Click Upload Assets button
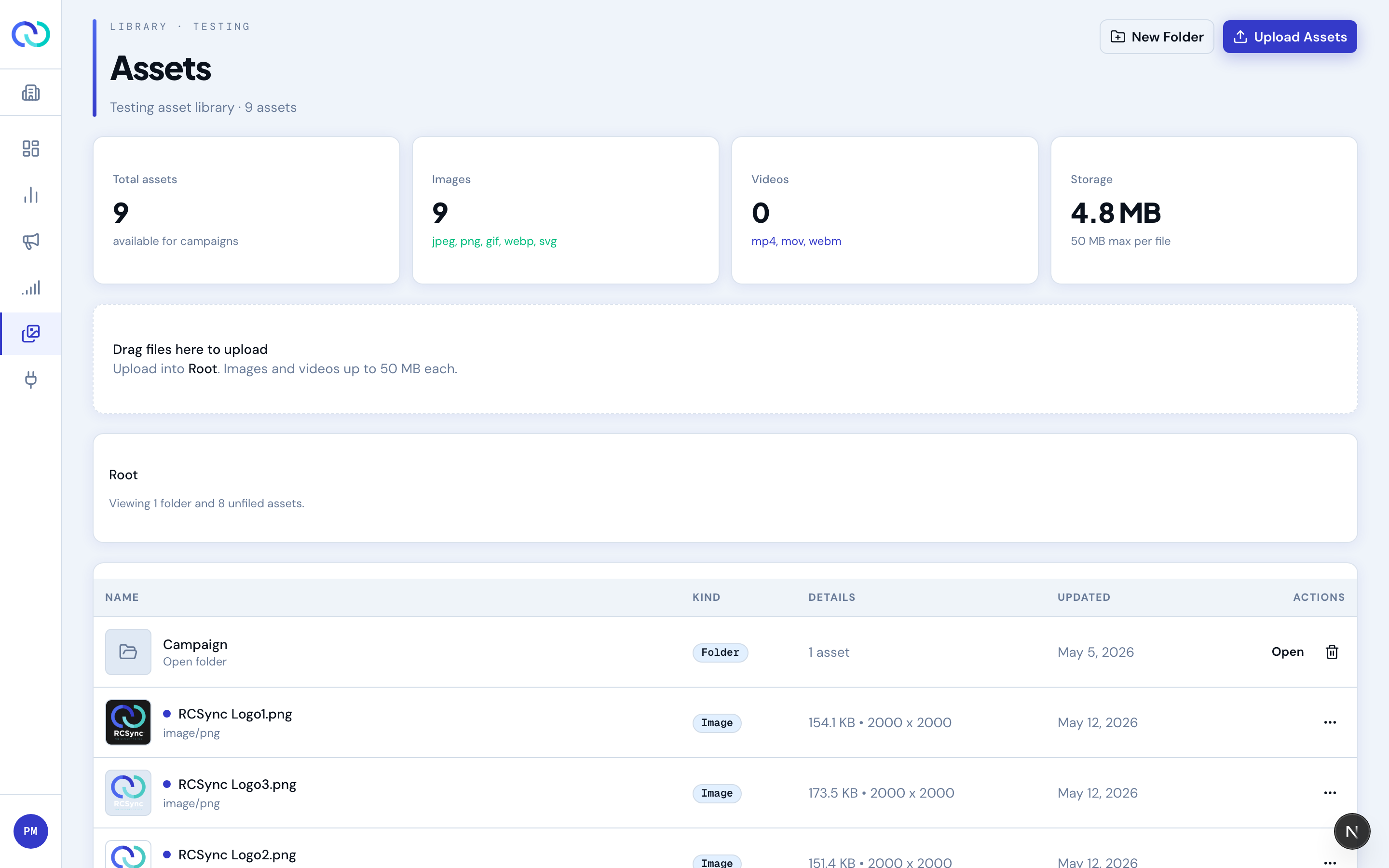The height and width of the screenshot is (868, 1389). [1290, 37]
